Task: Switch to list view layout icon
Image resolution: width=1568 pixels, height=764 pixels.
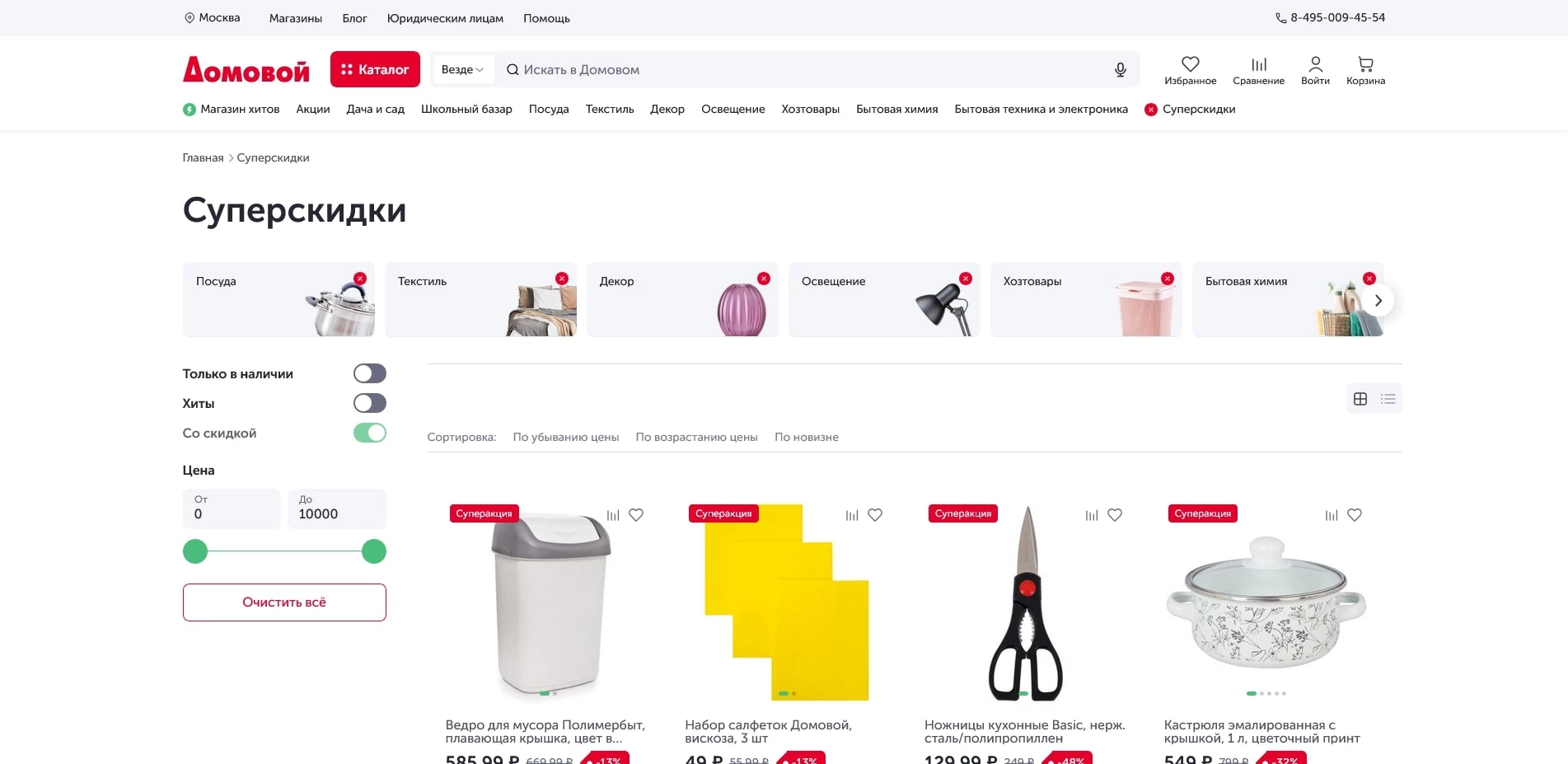Action: click(1388, 399)
